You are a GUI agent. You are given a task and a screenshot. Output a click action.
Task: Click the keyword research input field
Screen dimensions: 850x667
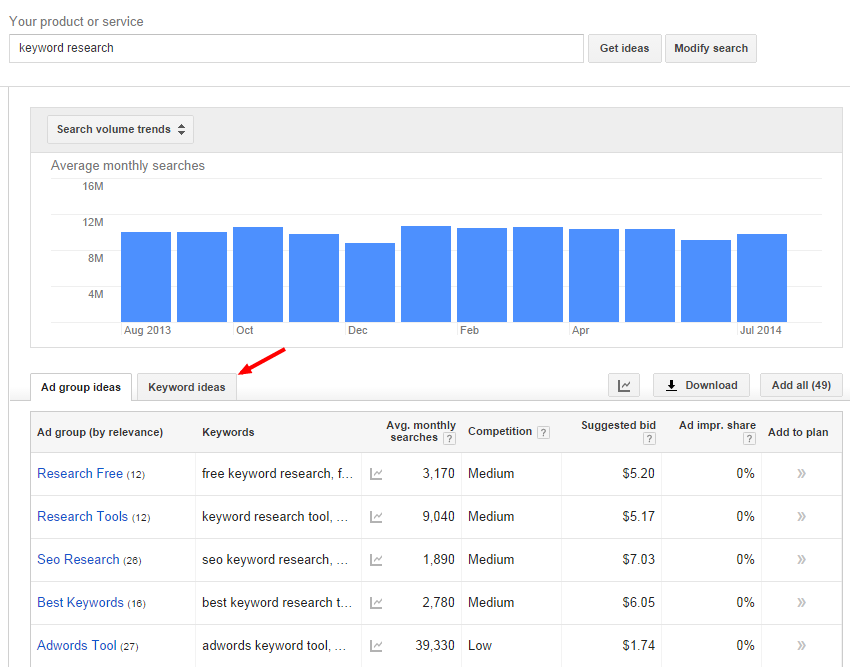tap(295, 48)
